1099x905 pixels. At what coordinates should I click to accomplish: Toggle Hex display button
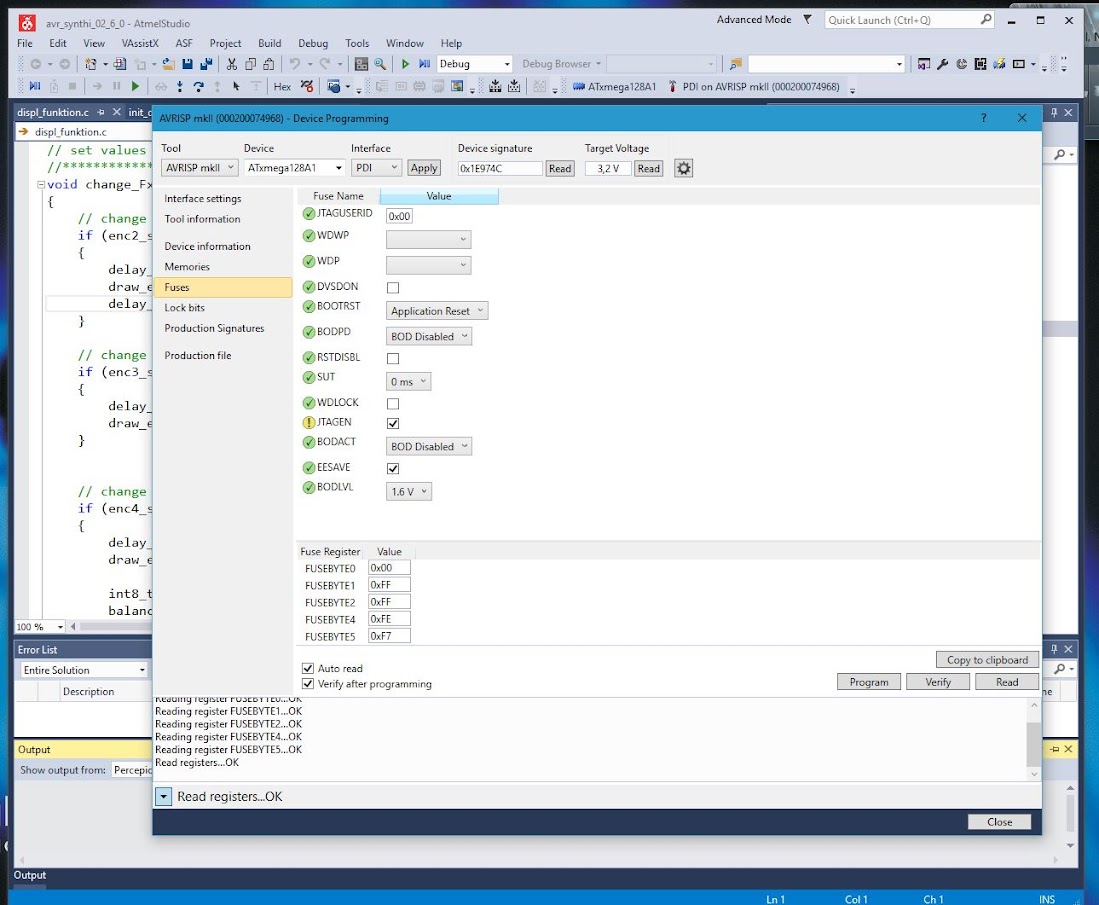point(282,86)
